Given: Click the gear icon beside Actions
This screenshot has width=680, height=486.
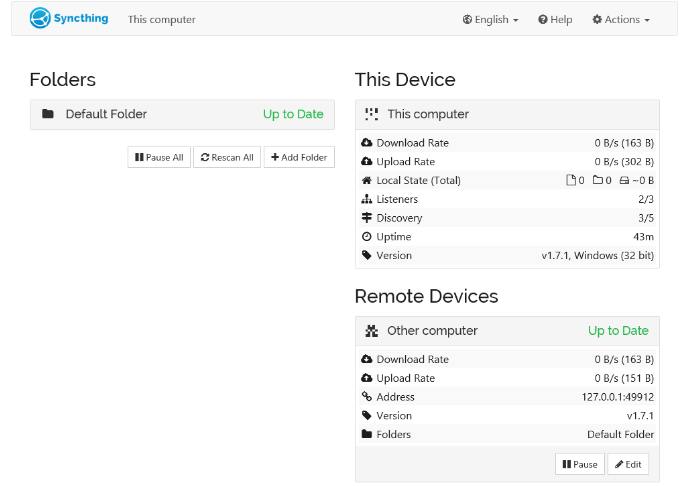Looking at the screenshot, I should (597, 20).
